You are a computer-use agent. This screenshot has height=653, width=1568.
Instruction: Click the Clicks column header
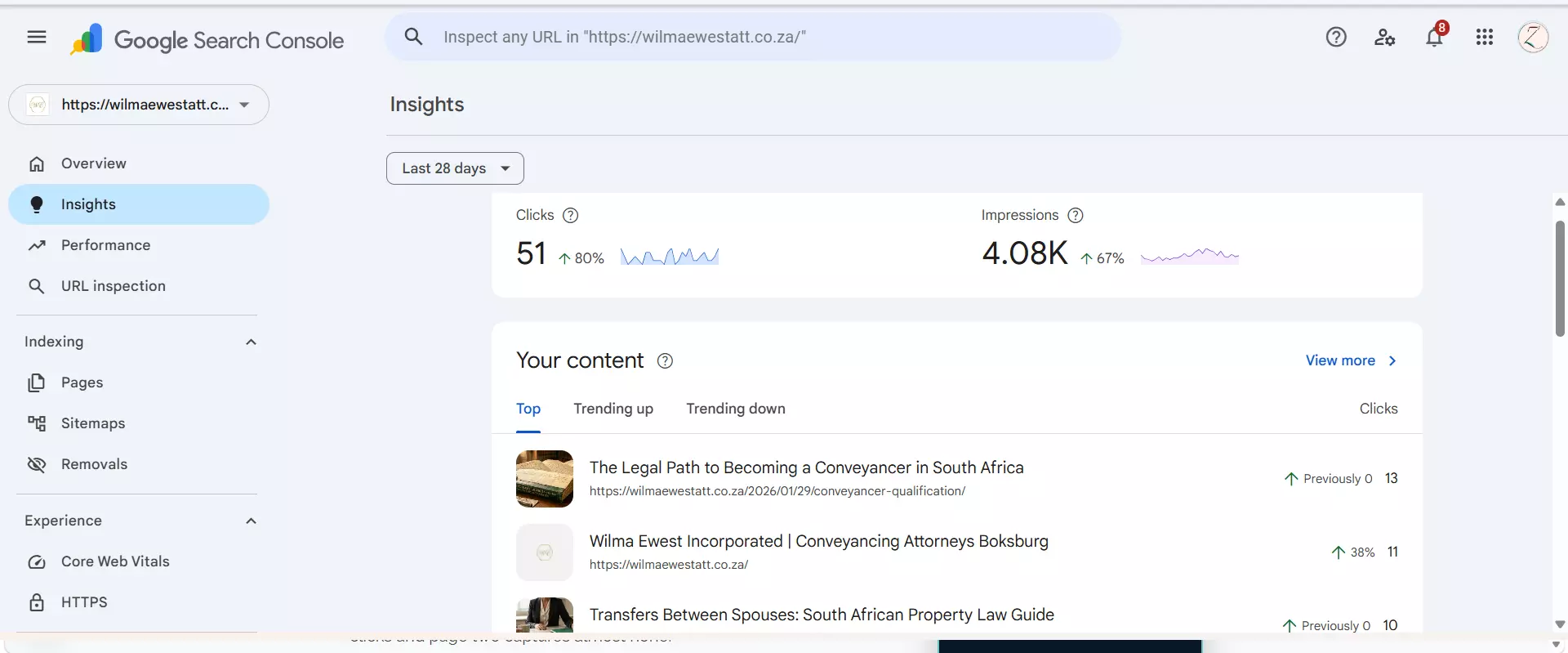(1379, 409)
